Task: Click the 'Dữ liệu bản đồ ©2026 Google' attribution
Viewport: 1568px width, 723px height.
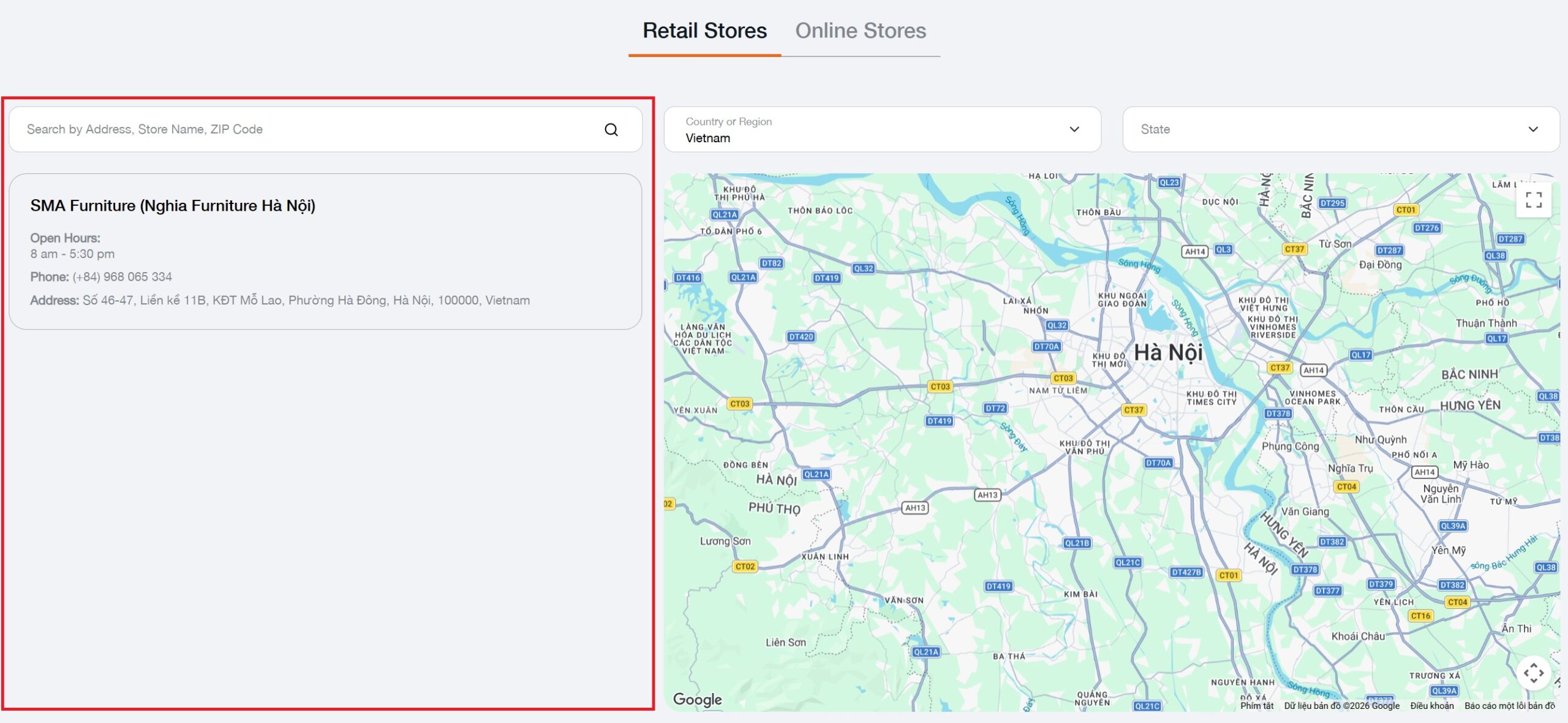Action: [x=1341, y=705]
